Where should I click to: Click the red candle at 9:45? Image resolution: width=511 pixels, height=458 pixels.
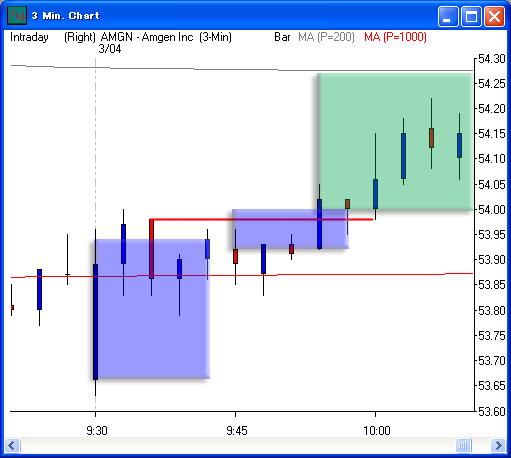(235, 256)
